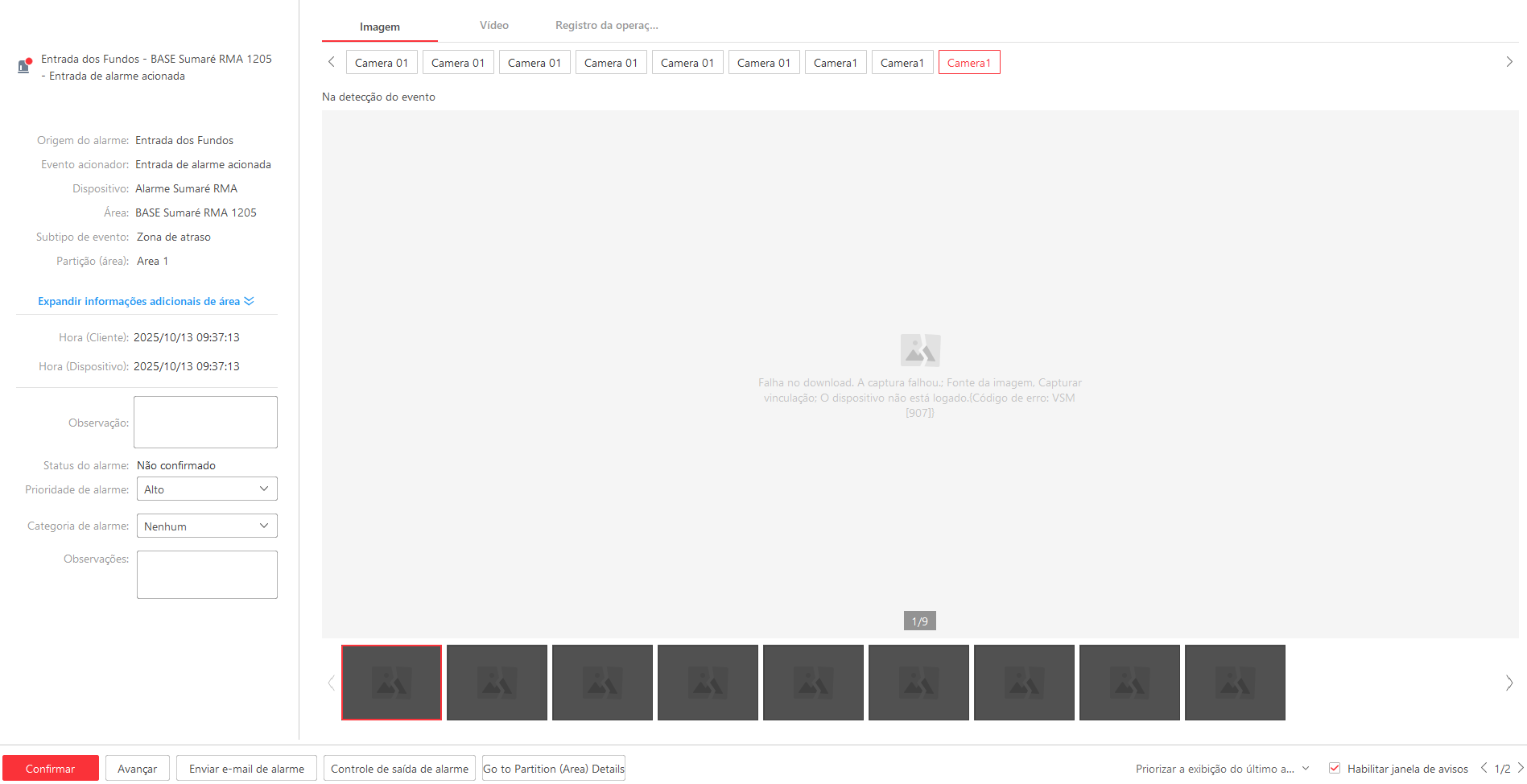Image resolution: width=1527 pixels, height=784 pixels.
Task: Toggle Habilitar janela de avisos checkbox
Action: click(x=1335, y=768)
